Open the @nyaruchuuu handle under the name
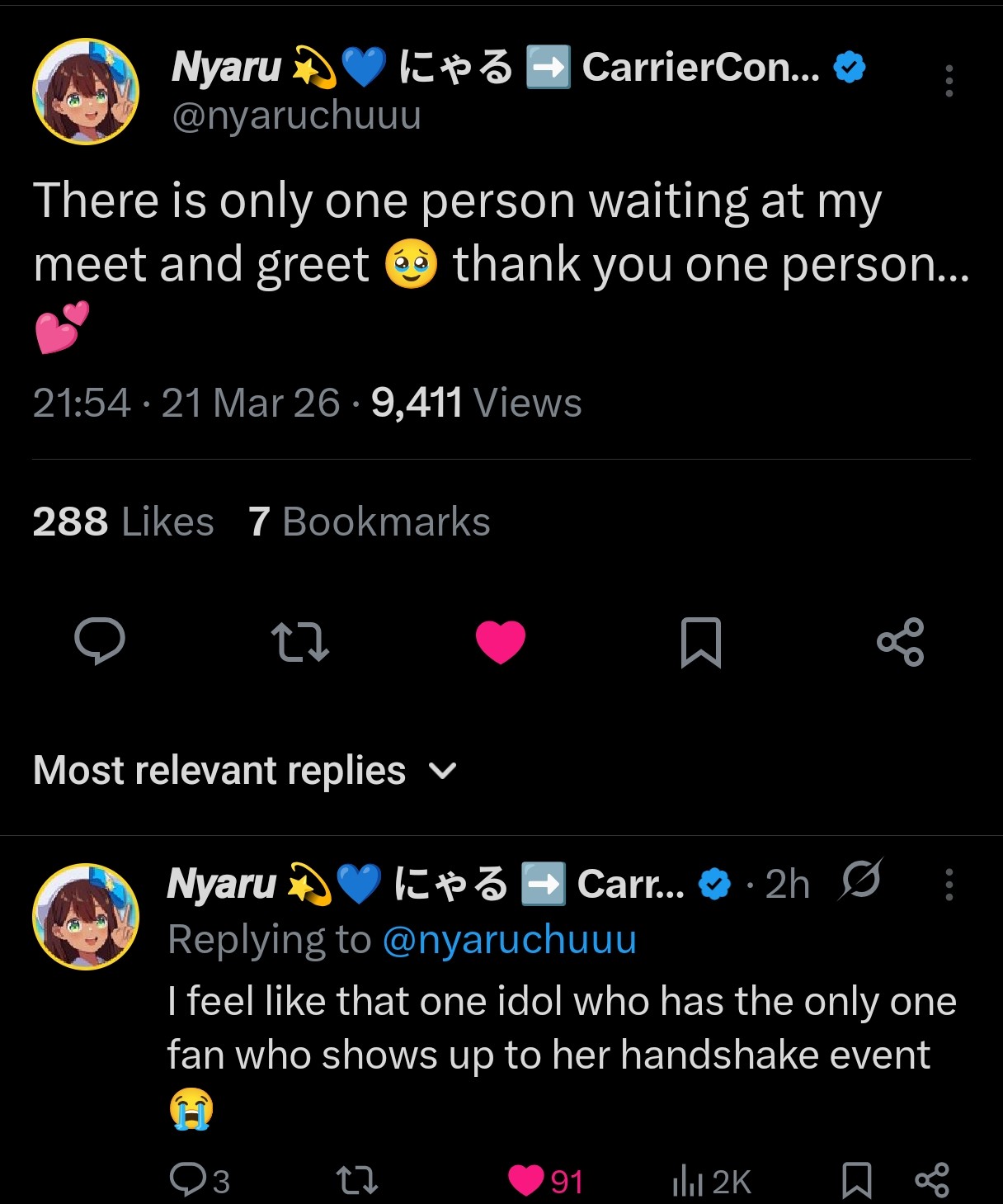The image size is (1003, 1204). tap(297, 116)
